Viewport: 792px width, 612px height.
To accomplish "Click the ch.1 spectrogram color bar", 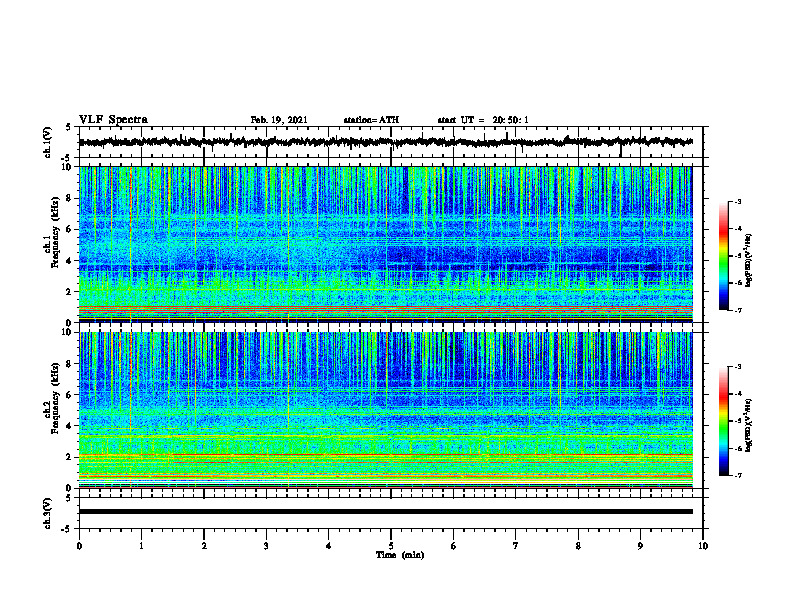I will (723, 256).
